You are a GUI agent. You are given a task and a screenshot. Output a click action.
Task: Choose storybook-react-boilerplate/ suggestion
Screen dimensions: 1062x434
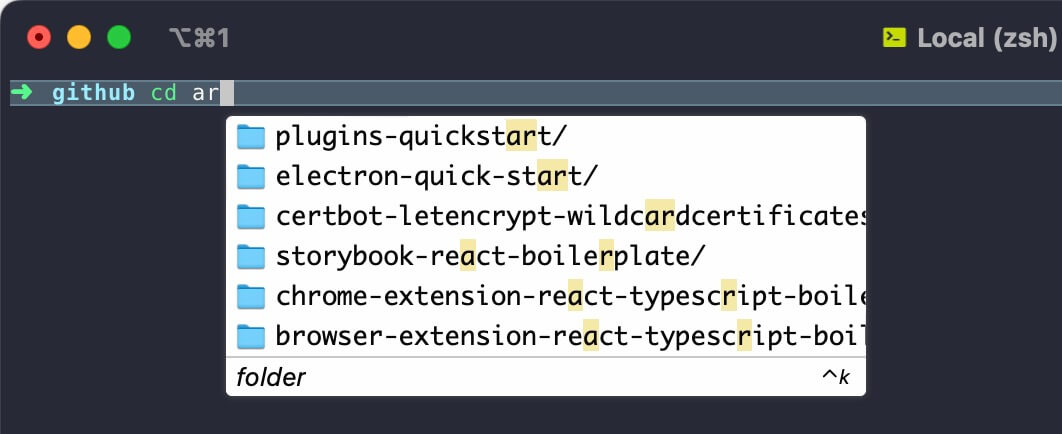click(545, 257)
